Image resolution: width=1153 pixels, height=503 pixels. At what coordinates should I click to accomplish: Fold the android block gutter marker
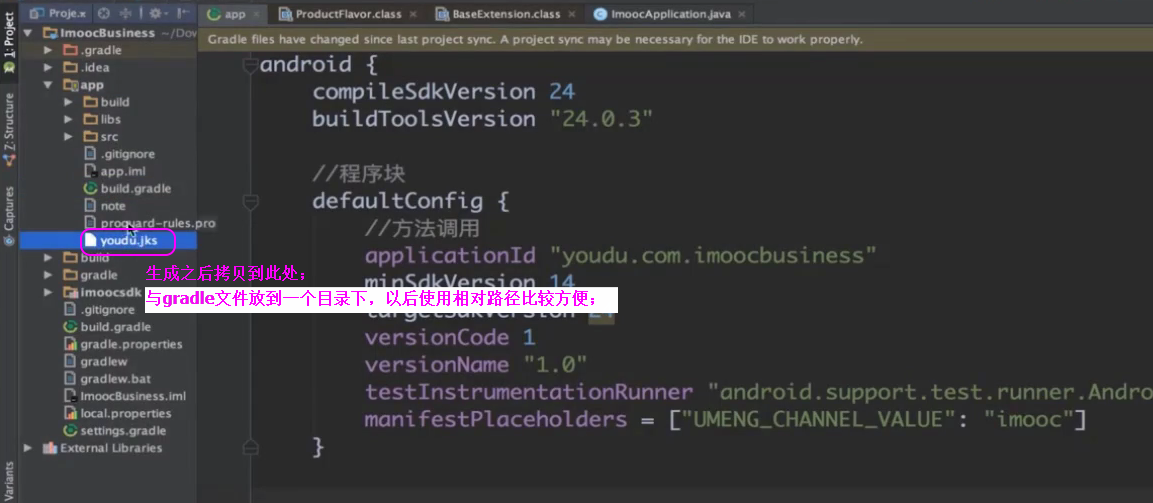(x=251, y=65)
